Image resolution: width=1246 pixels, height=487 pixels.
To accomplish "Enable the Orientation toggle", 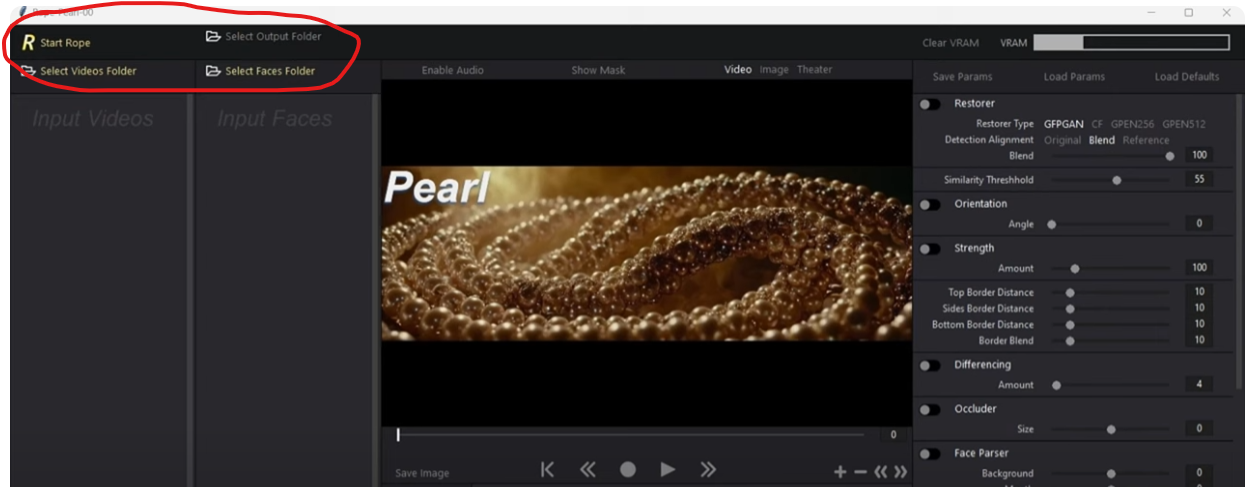I will [x=930, y=204].
